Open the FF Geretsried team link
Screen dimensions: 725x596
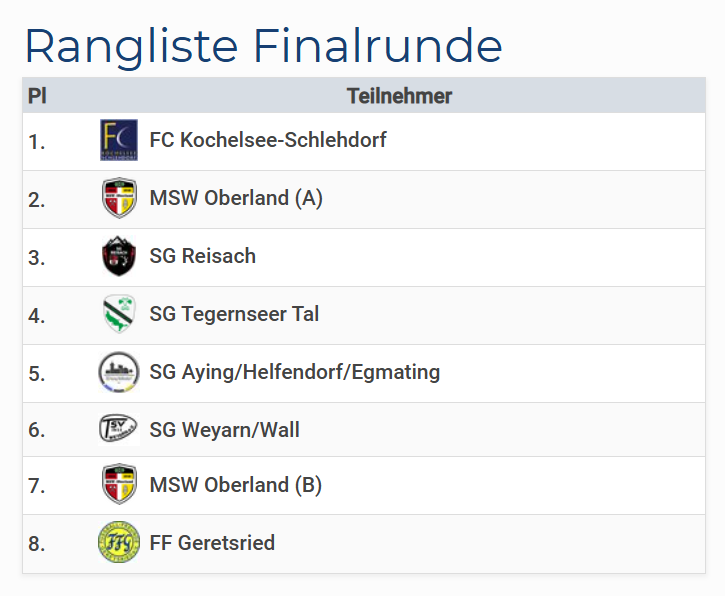coord(212,543)
